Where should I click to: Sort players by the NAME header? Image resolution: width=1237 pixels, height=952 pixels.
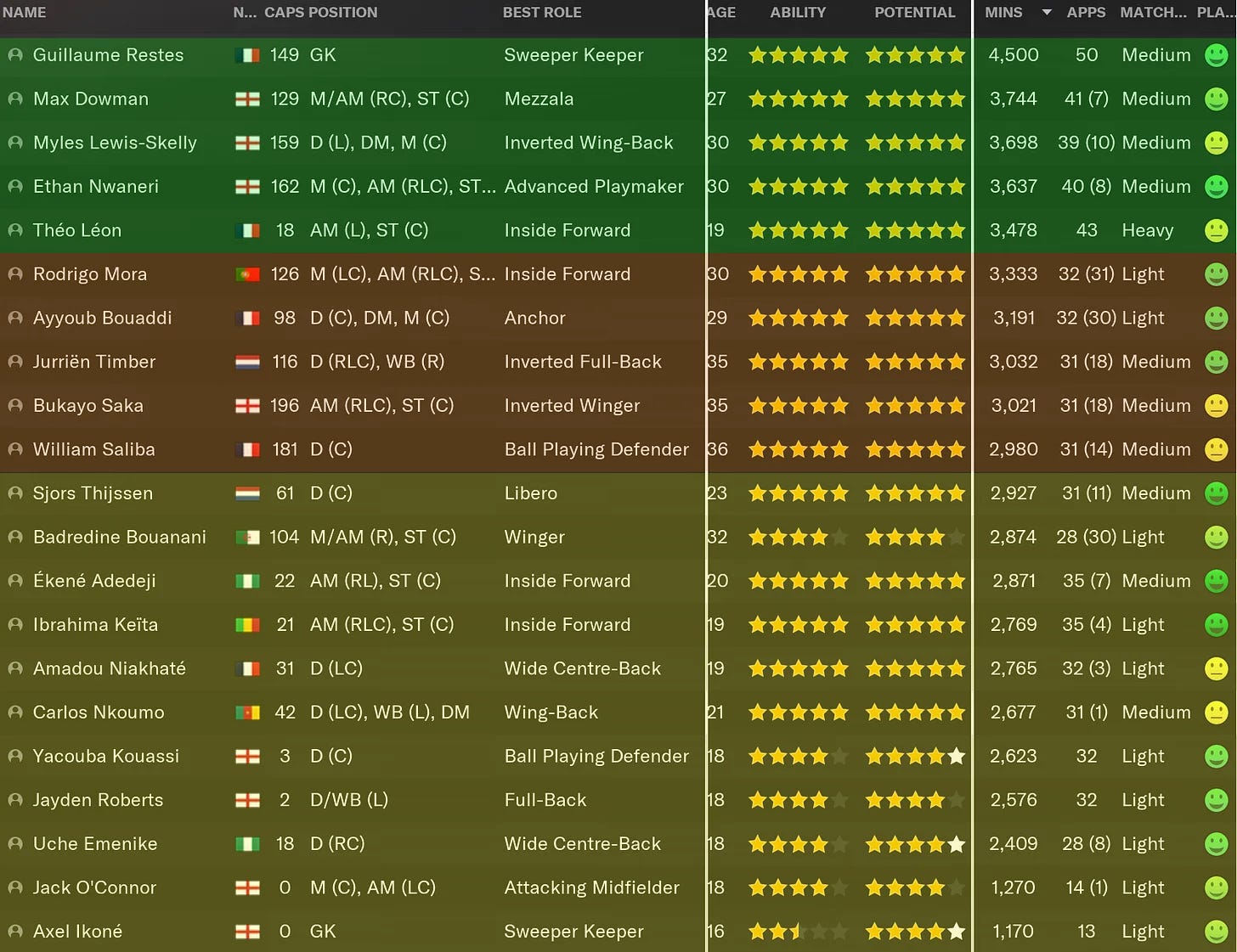25,13
